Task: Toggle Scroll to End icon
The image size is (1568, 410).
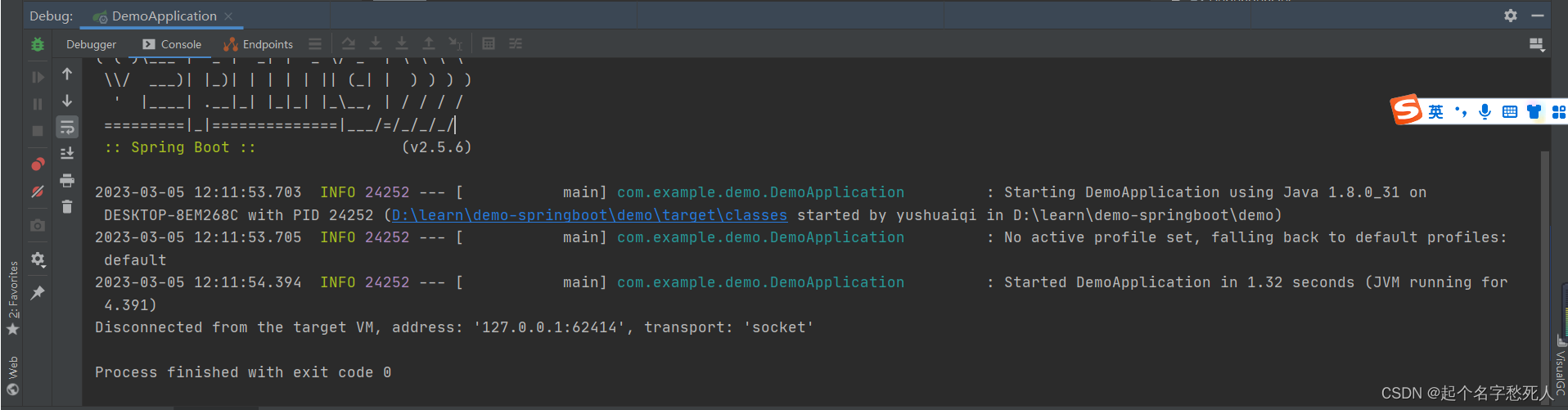Action: [x=67, y=153]
